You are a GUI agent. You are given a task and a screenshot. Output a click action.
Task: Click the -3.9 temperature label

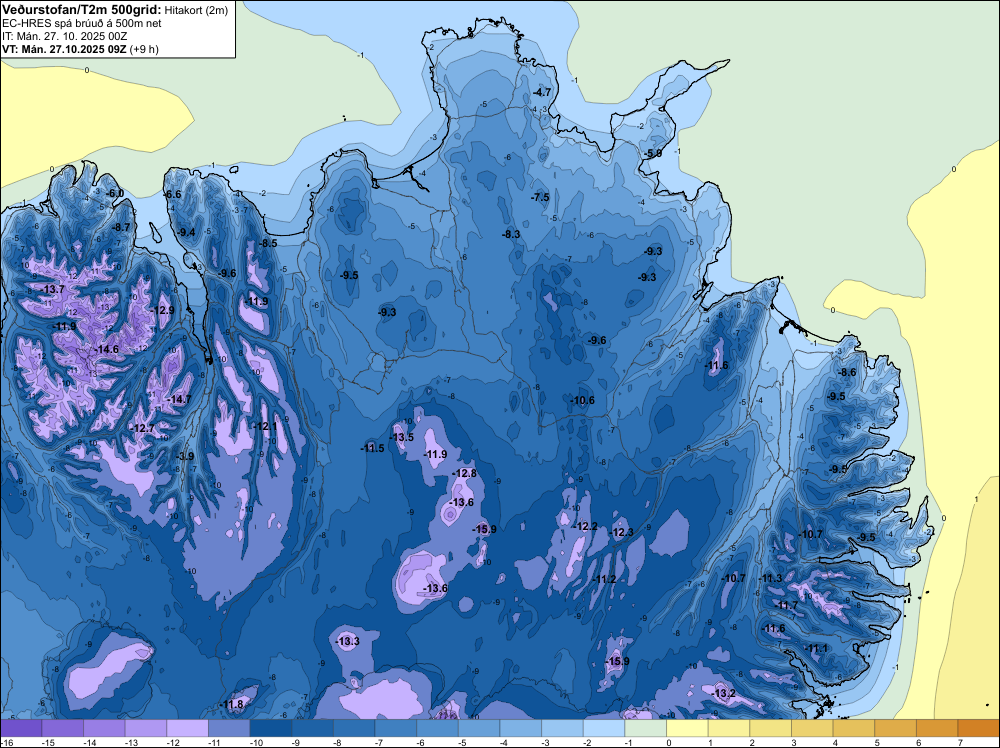185,456
